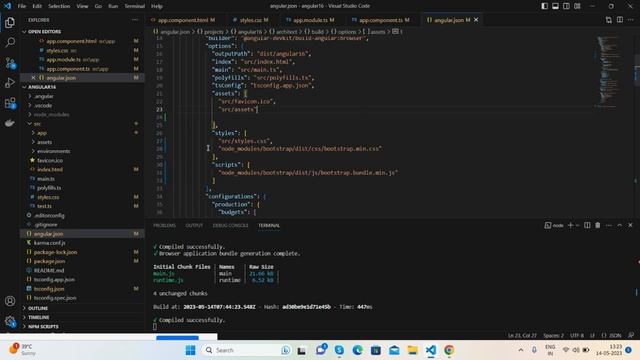Expand the .angular folder
The height and width of the screenshot is (360, 640).
82,96
